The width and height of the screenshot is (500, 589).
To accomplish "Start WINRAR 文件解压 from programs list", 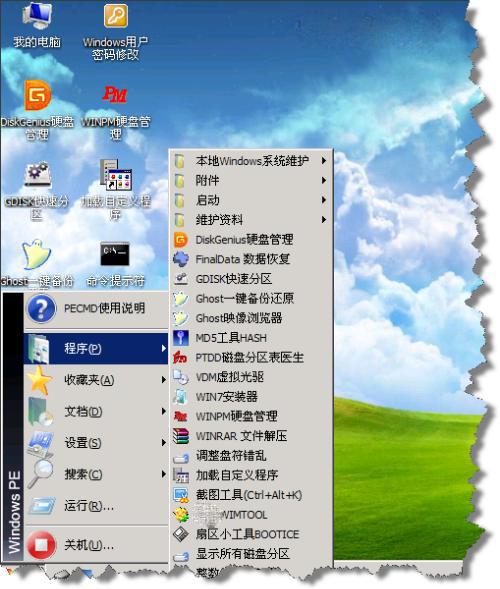I will (x=251, y=436).
